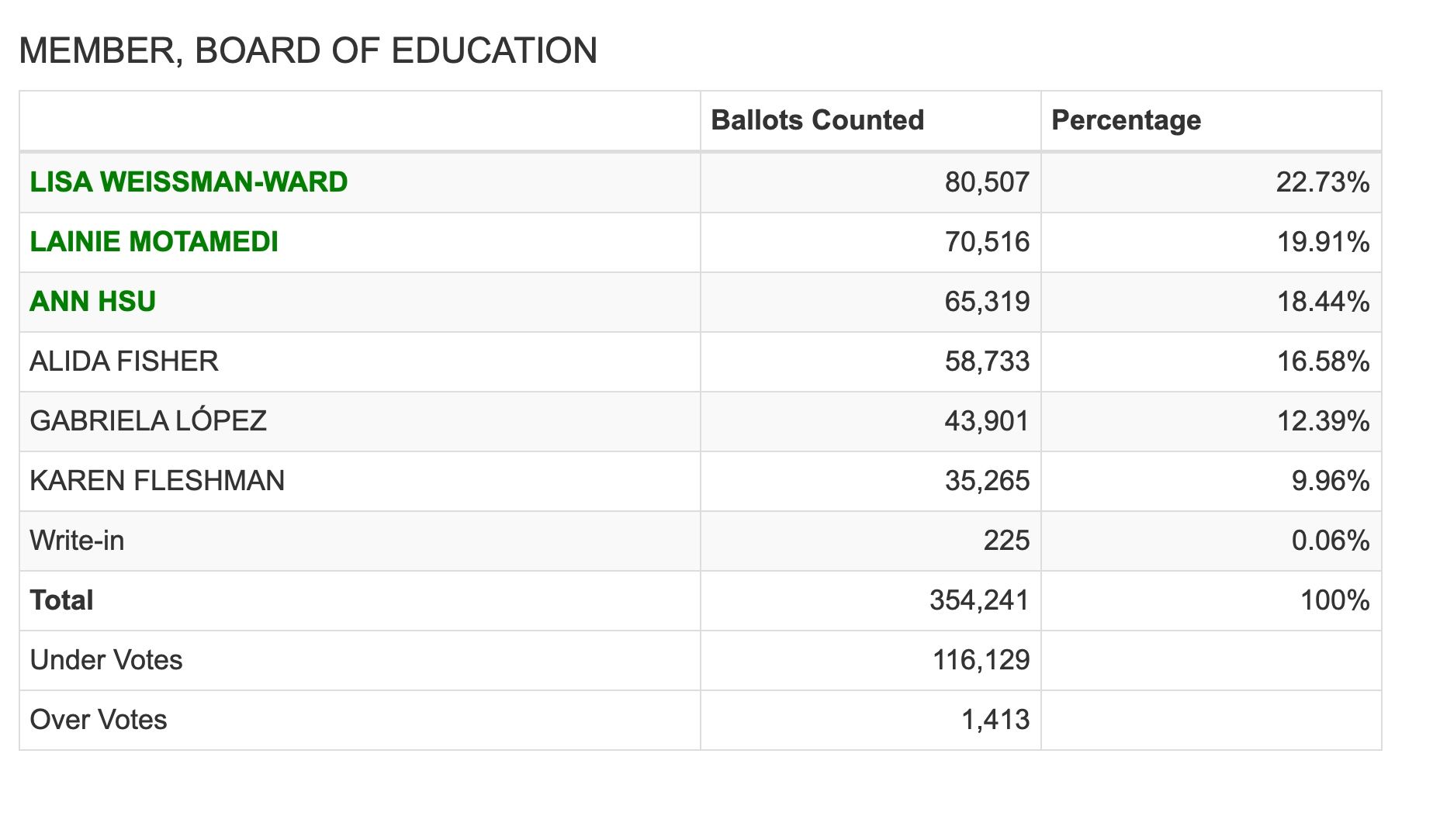Click the Under Votes row label

pyautogui.click(x=106, y=660)
